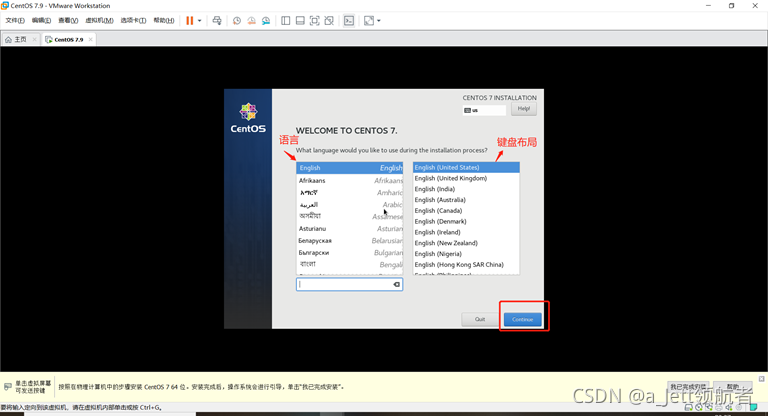The height and width of the screenshot is (416, 768).
Task: Choose English (Hong Kong SAR China) locale
Action: (466, 265)
